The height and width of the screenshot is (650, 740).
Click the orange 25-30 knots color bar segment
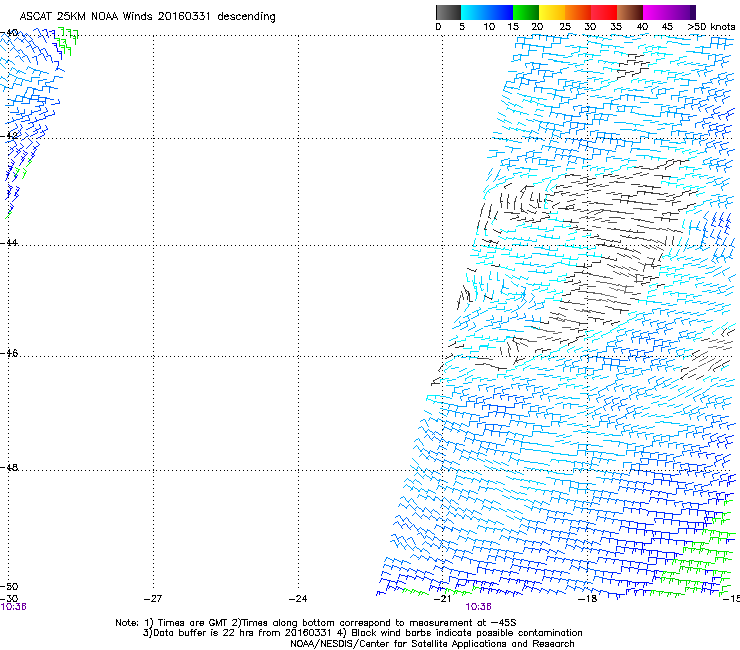[578, 12]
